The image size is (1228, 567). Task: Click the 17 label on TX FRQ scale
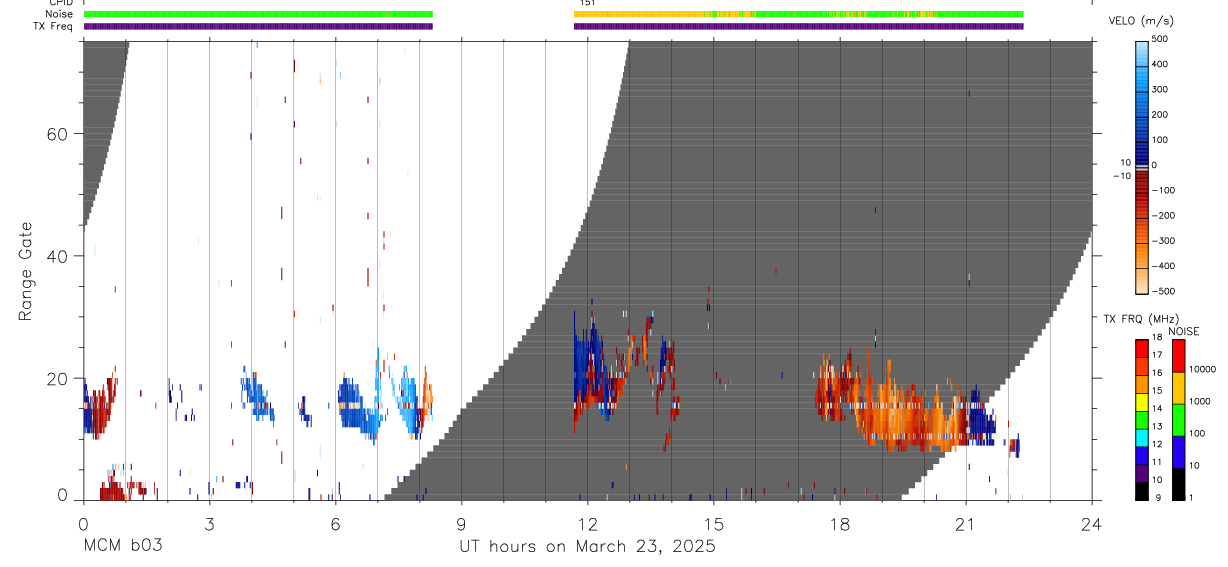1158,355
